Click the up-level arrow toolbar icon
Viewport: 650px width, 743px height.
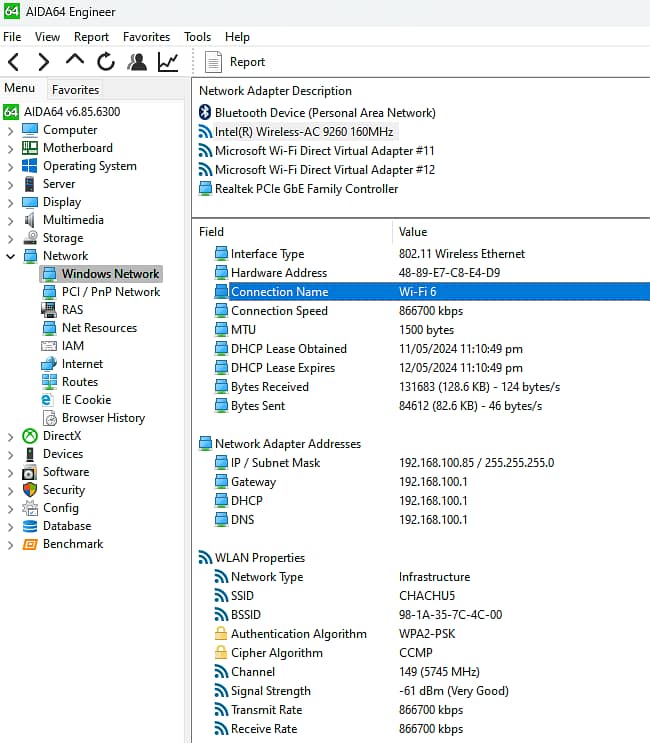(x=75, y=60)
